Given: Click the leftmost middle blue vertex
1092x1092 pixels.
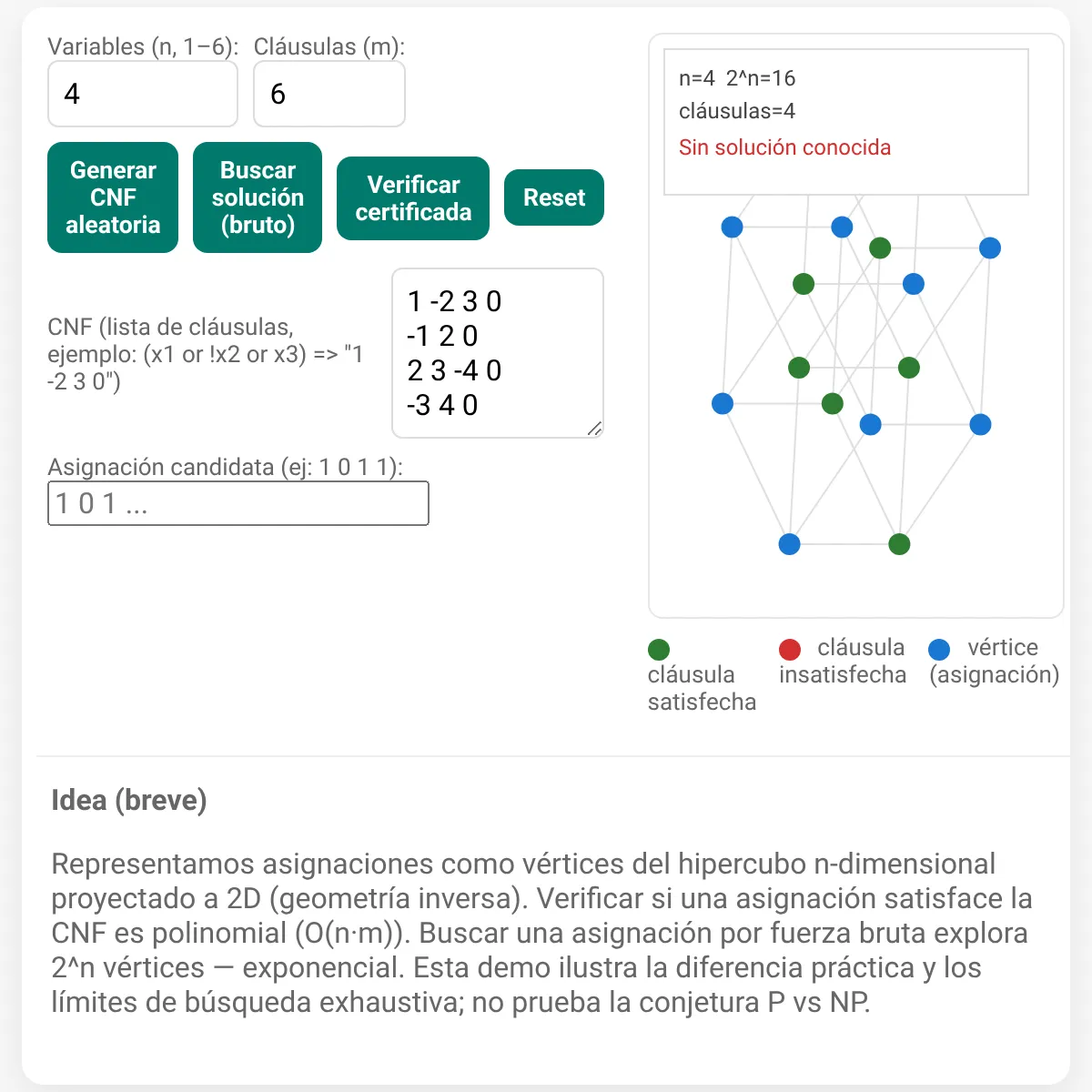Looking at the screenshot, I should tap(723, 403).
